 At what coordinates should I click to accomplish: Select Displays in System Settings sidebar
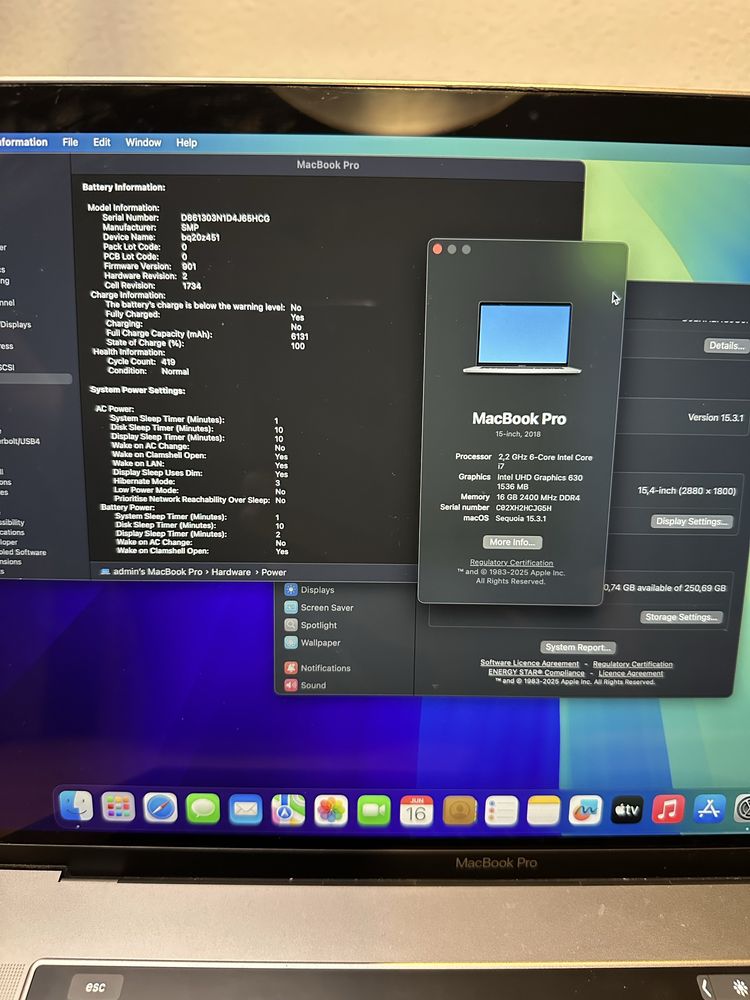[317, 590]
